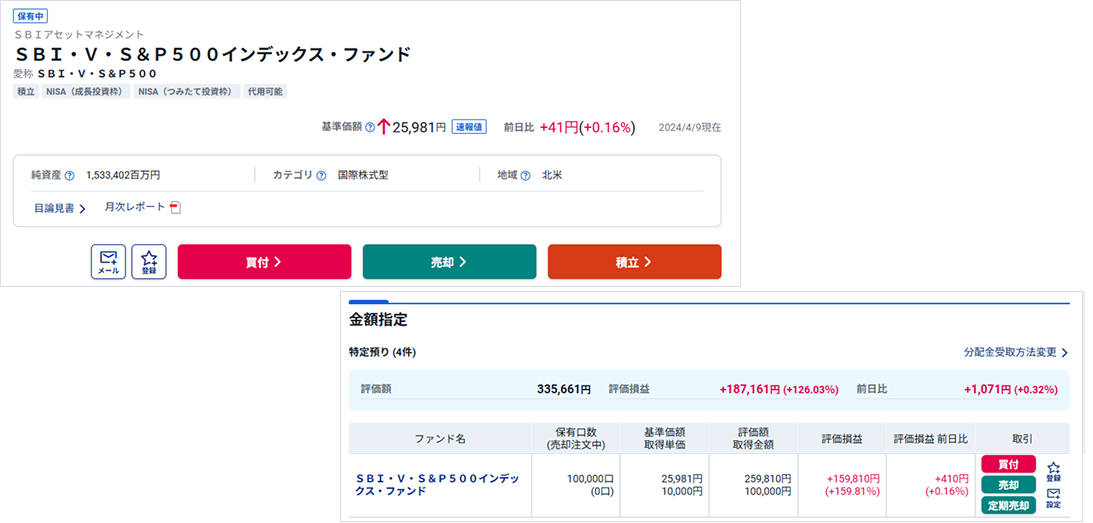Click the star 登録 icon beside the メール button
This screenshot has height=523, width=1093.
pyautogui.click(x=149, y=262)
